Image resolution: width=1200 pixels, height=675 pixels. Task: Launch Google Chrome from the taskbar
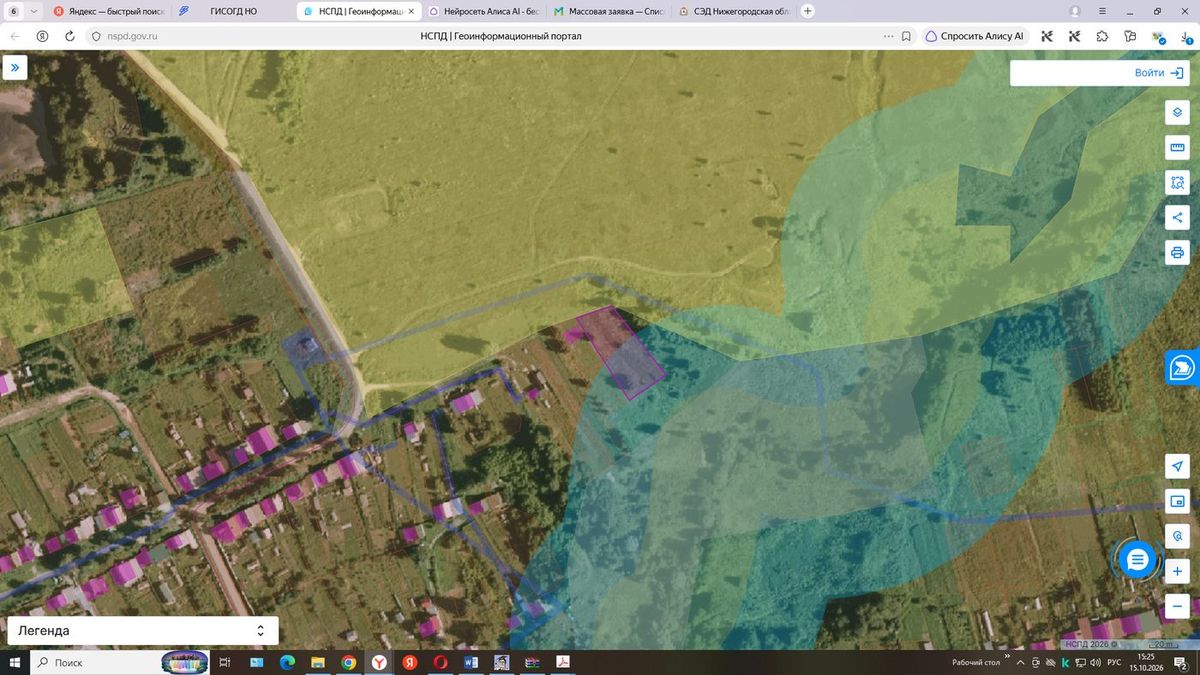(x=348, y=662)
